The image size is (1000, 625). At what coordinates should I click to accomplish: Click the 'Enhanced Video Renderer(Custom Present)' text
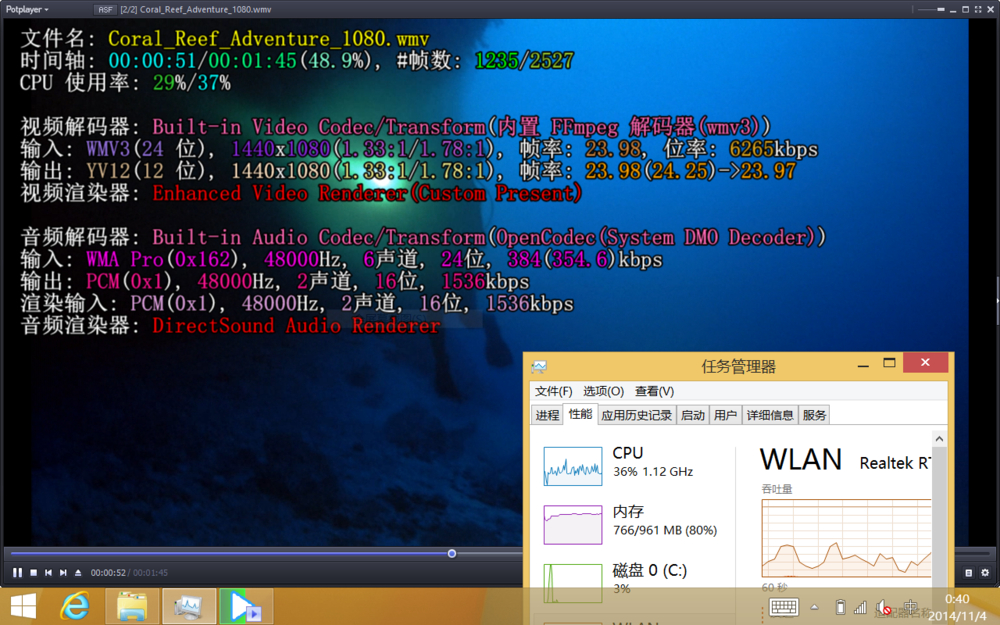point(367,193)
